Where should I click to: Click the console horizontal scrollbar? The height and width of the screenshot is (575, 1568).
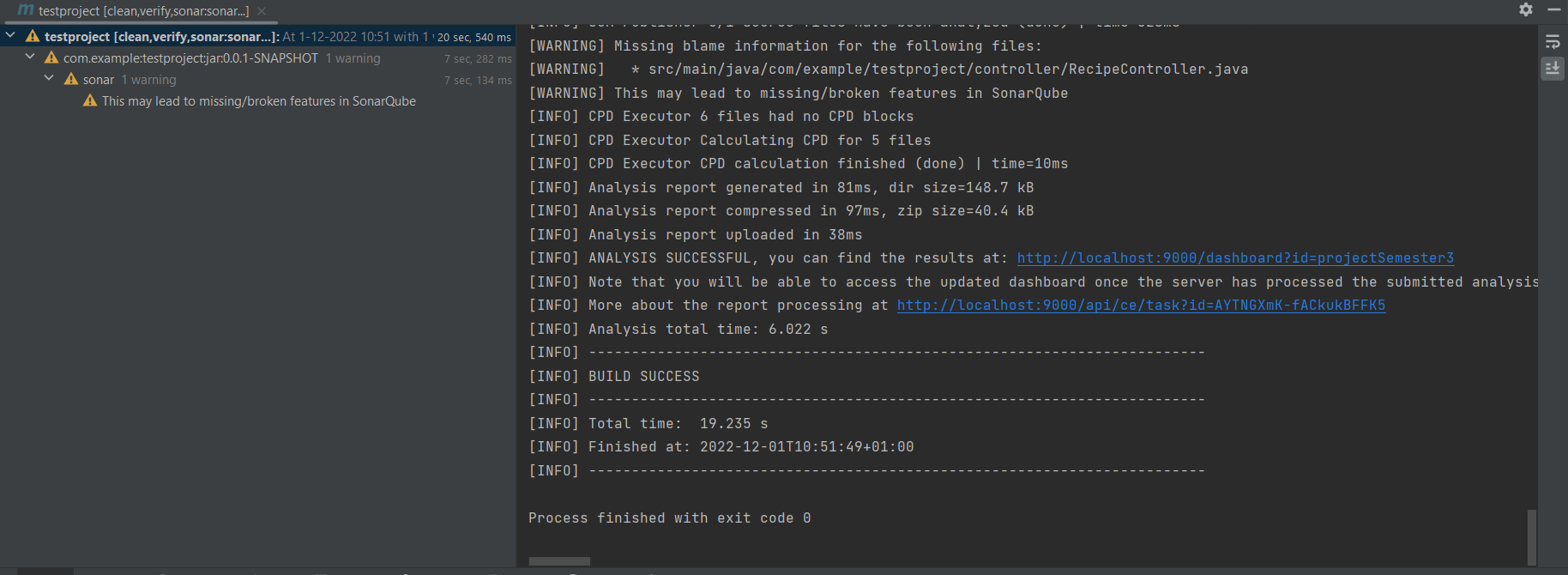[x=558, y=561]
